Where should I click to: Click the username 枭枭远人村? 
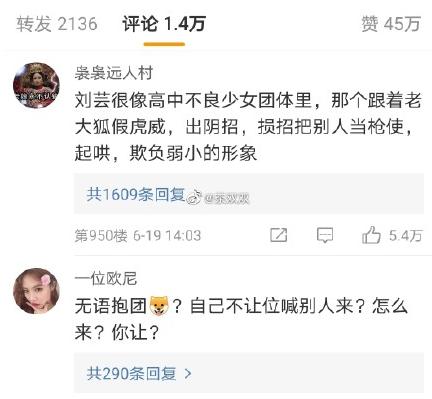coord(114,73)
